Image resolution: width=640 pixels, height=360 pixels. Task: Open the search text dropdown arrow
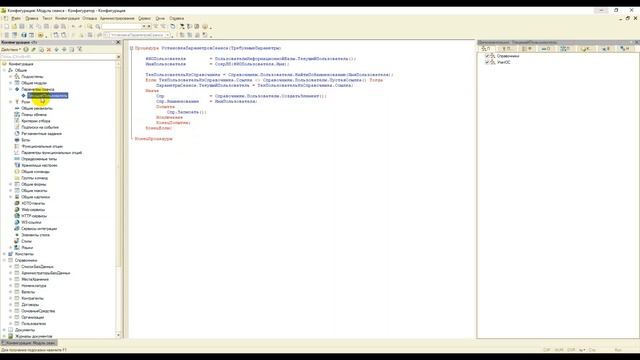coord(143,27)
